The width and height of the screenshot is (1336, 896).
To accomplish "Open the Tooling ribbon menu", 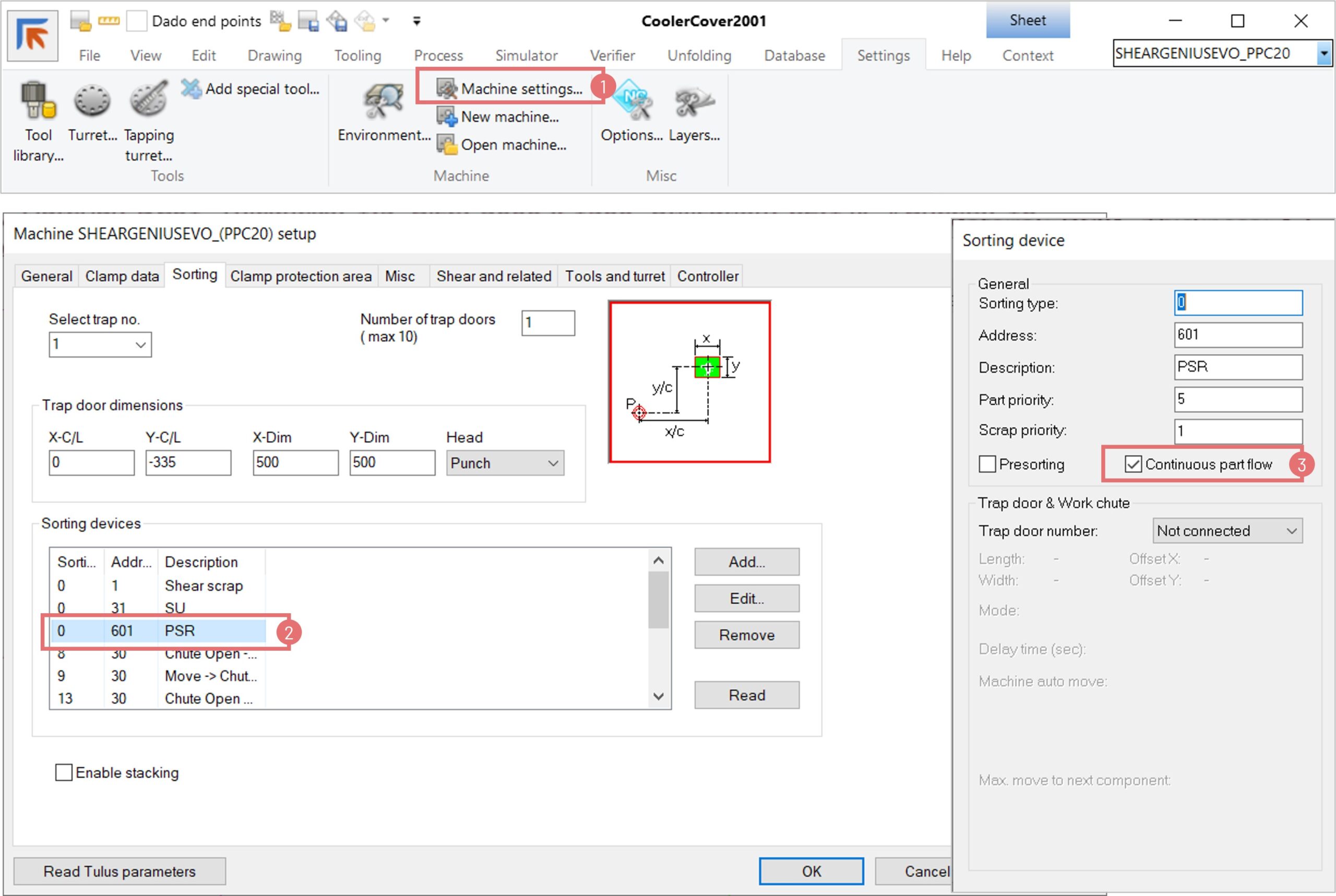I will pos(357,55).
